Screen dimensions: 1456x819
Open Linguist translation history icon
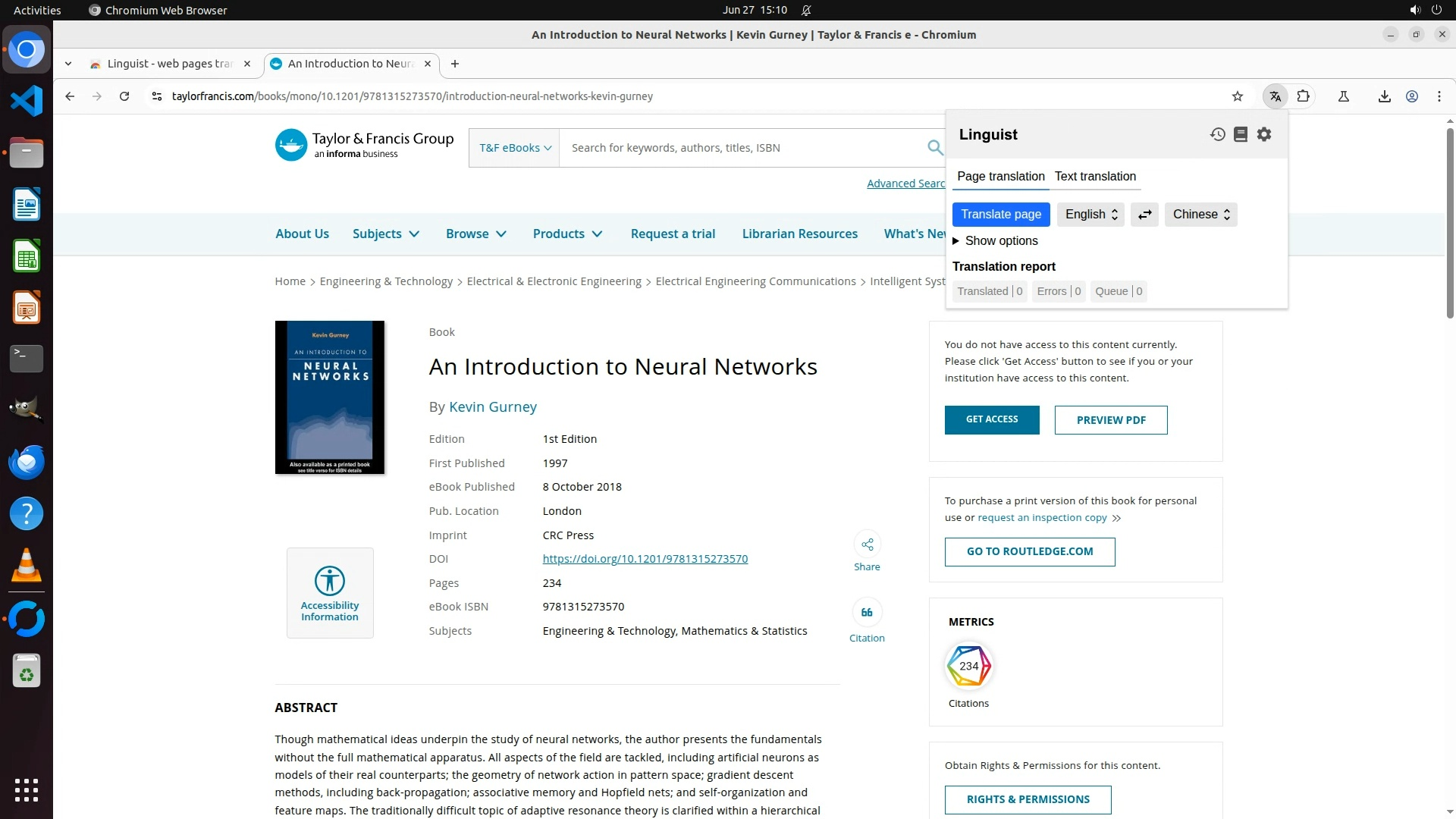pyautogui.click(x=1217, y=134)
